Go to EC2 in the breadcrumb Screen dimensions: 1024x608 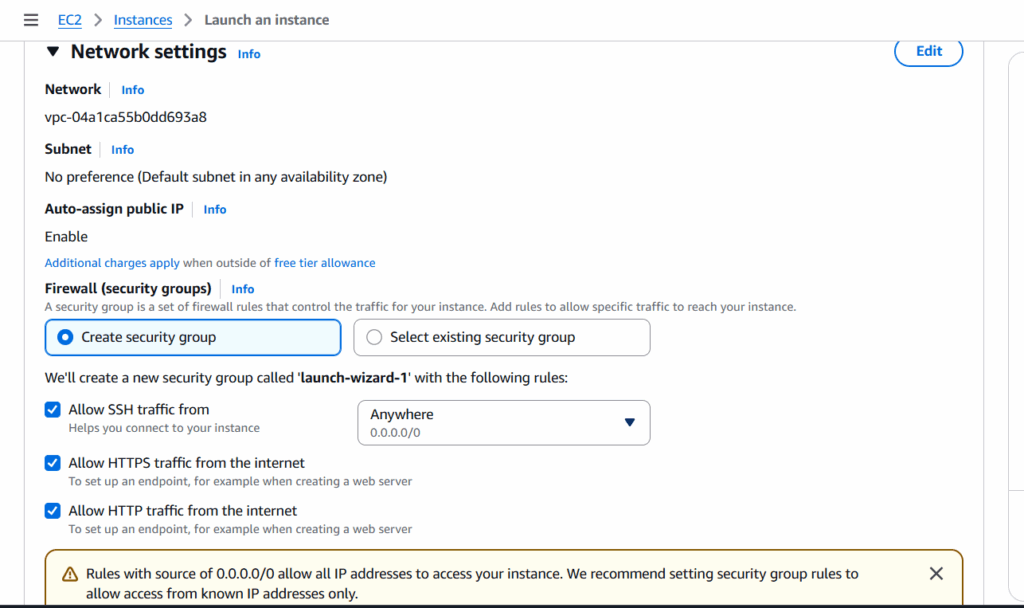tap(70, 20)
